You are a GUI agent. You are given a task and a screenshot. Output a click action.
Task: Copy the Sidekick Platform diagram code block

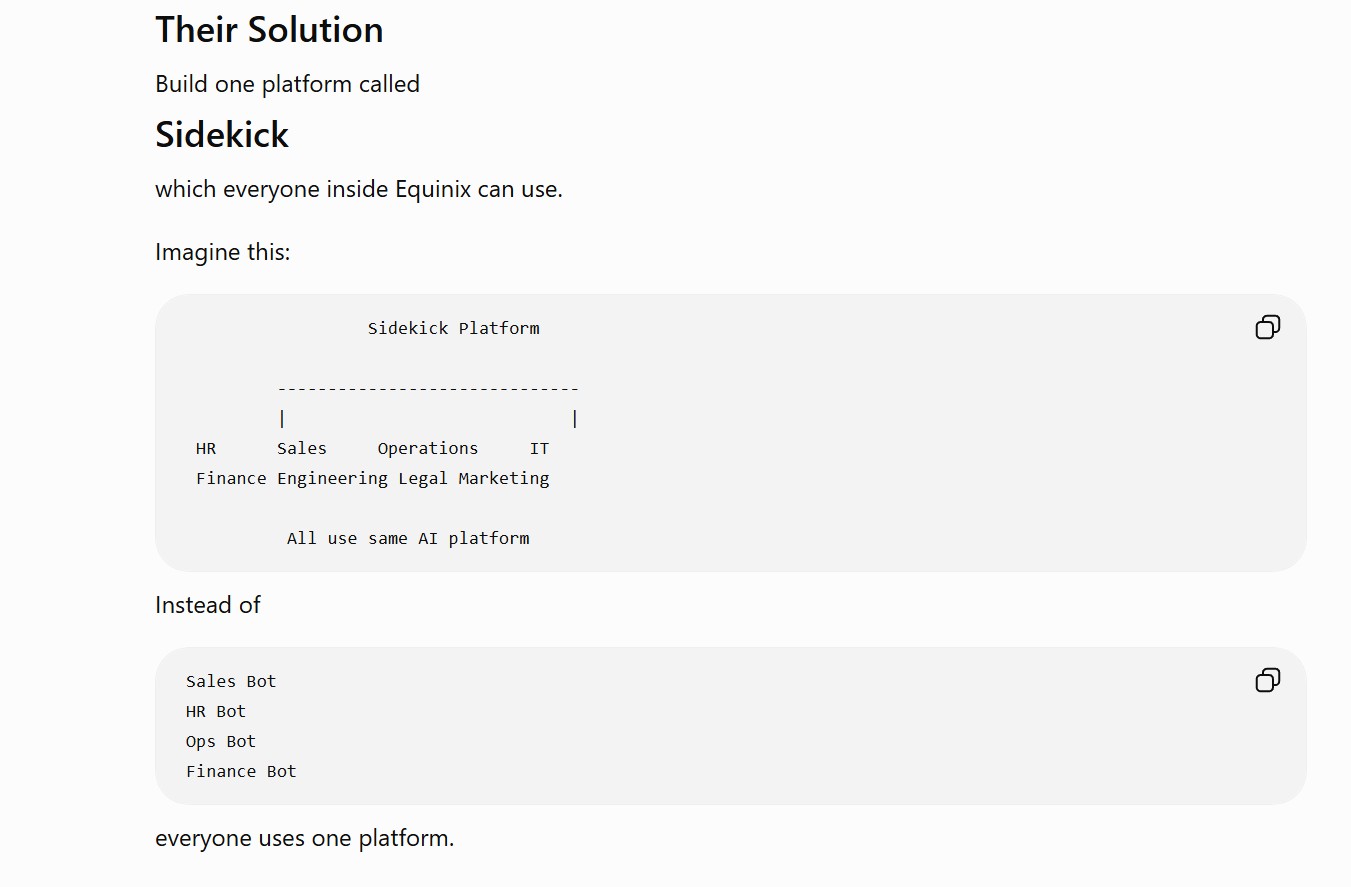(x=1267, y=327)
